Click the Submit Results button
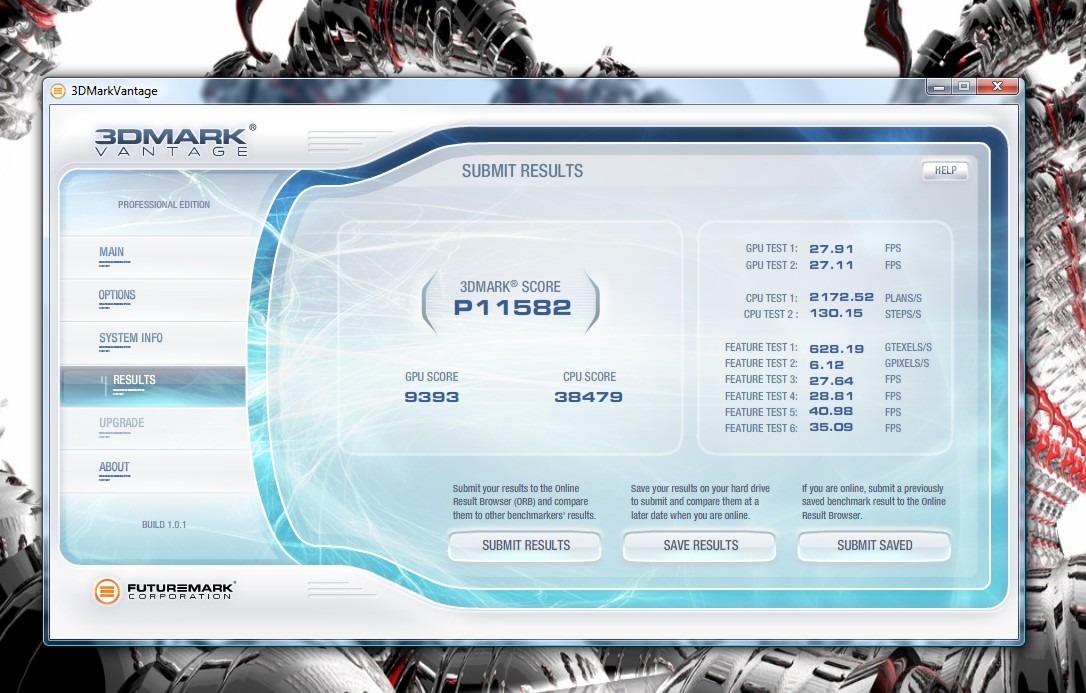 [526, 546]
